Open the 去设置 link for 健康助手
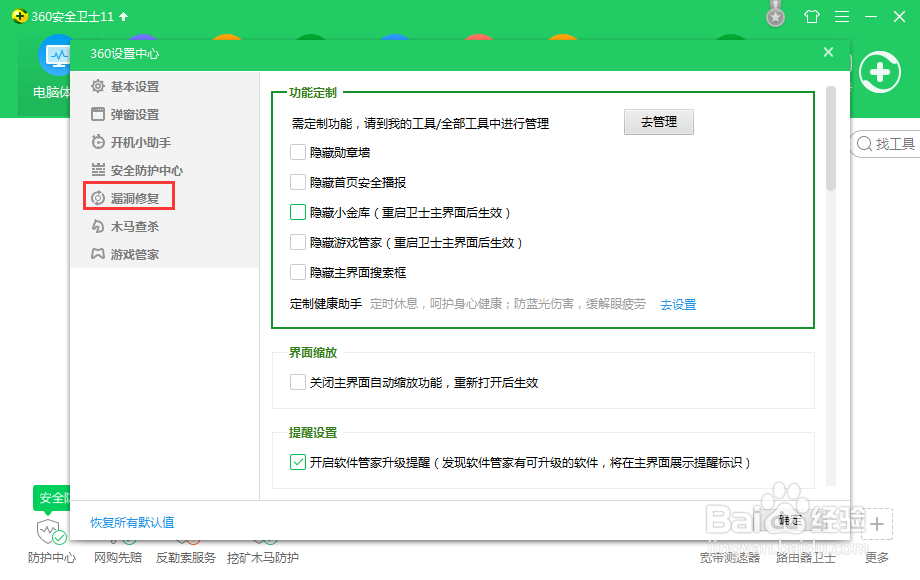Viewport: 920px width, 580px height. [678, 304]
